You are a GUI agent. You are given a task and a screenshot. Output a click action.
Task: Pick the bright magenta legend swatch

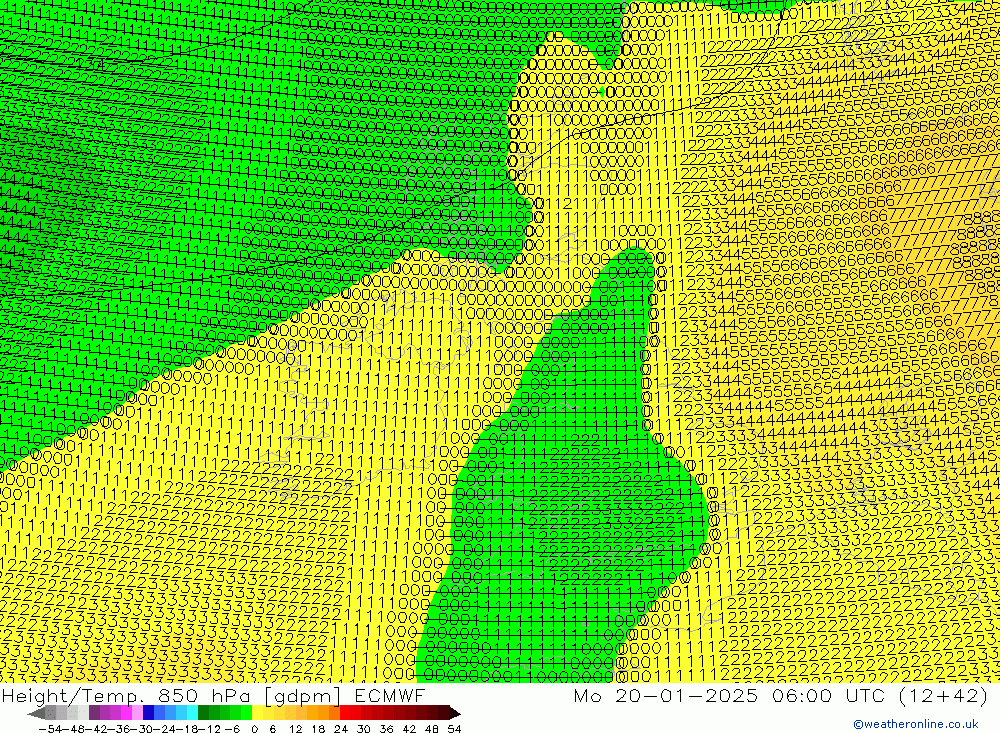tap(126, 713)
